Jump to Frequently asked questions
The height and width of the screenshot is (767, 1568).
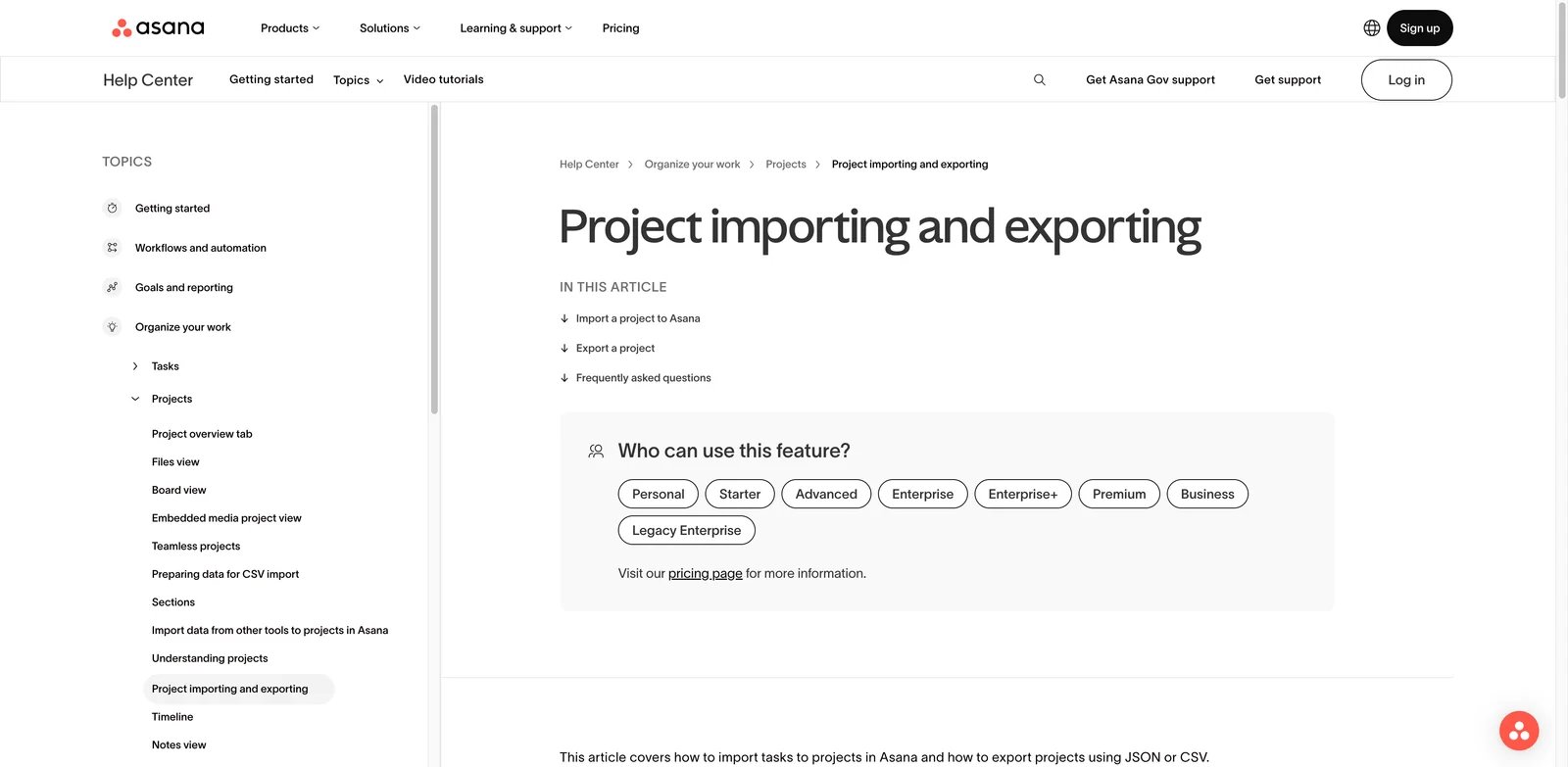644,377
